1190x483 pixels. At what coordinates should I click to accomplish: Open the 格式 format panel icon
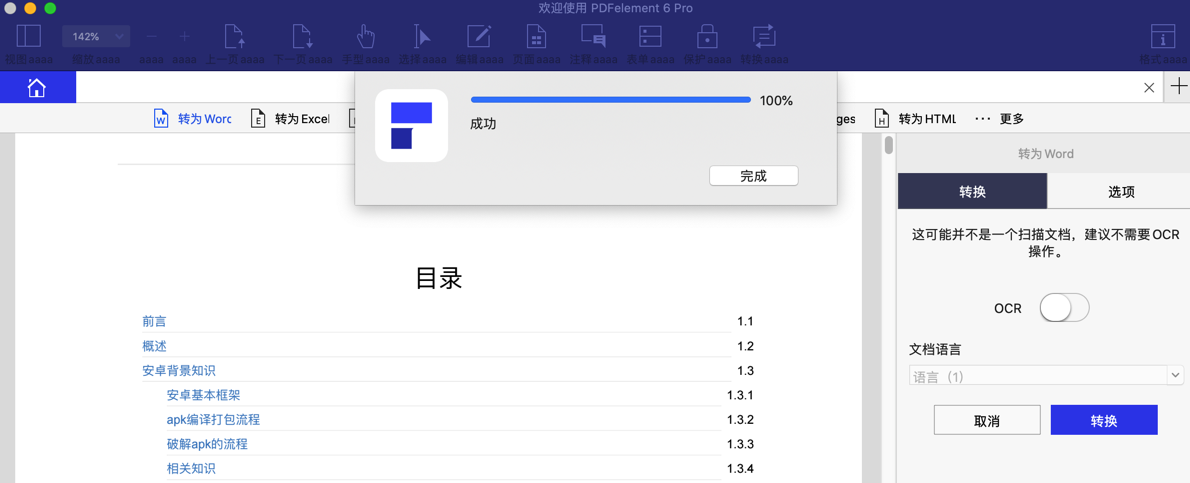click(x=1163, y=37)
